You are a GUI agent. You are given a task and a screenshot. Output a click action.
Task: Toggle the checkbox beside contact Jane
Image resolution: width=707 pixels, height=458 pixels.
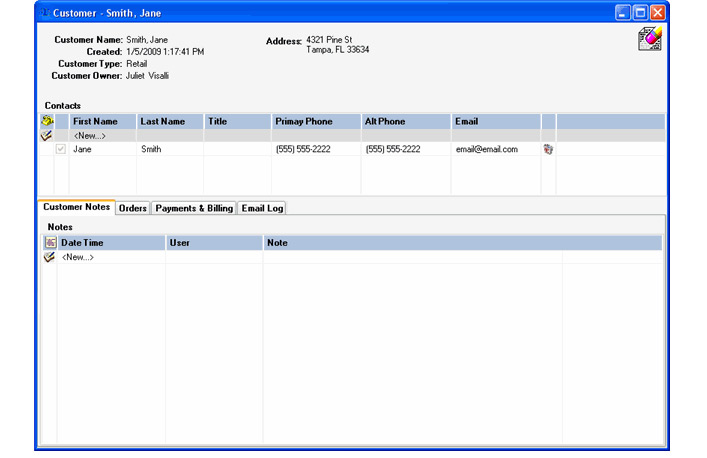61,149
